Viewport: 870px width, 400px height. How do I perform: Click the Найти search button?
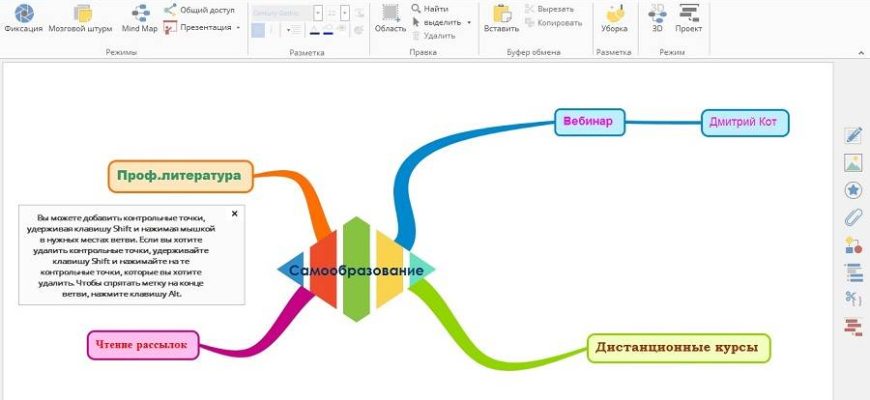coord(429,9)
